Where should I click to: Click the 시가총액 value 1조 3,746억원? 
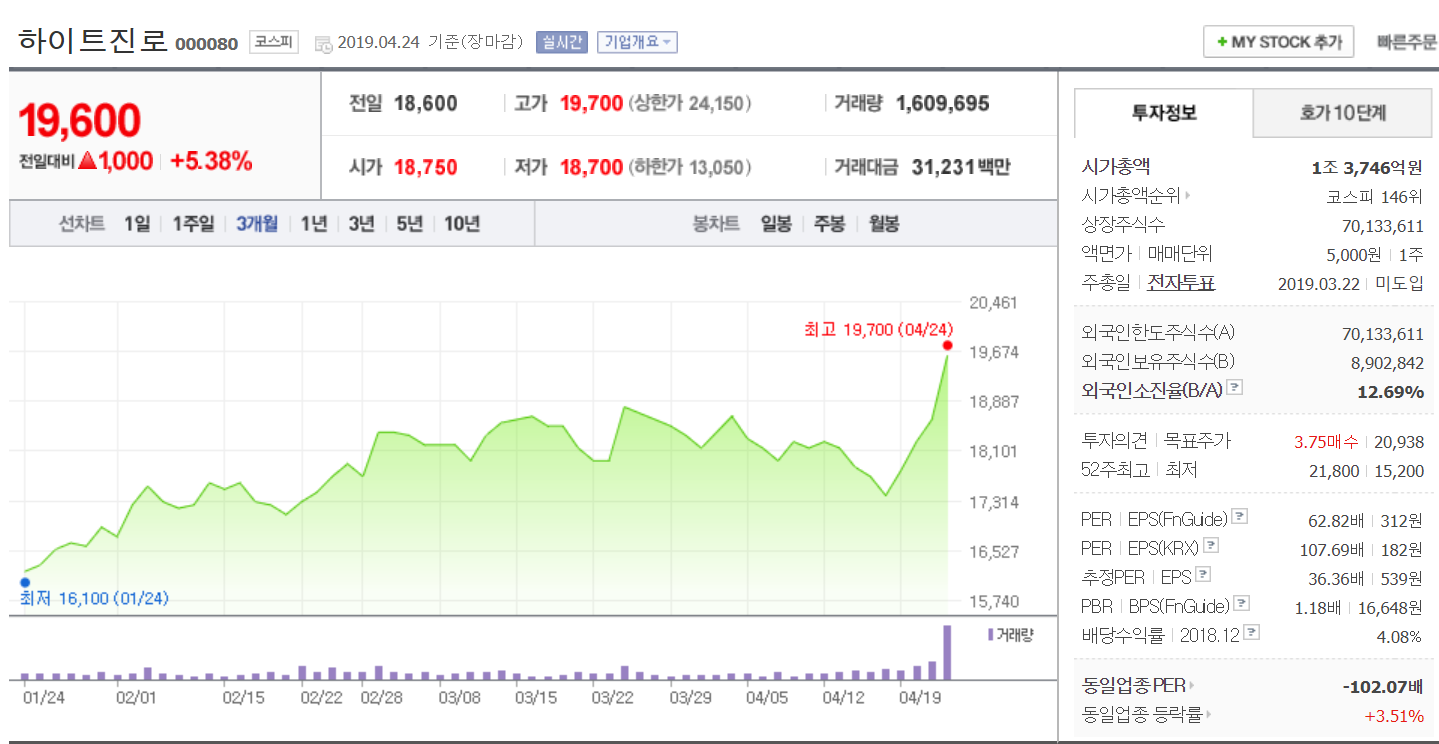pyautogui.click(x=1367, y=167)
